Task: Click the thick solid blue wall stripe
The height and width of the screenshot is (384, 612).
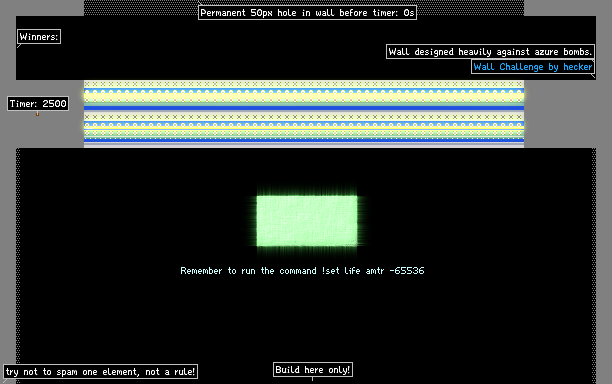Action: [x=304, y=108]
